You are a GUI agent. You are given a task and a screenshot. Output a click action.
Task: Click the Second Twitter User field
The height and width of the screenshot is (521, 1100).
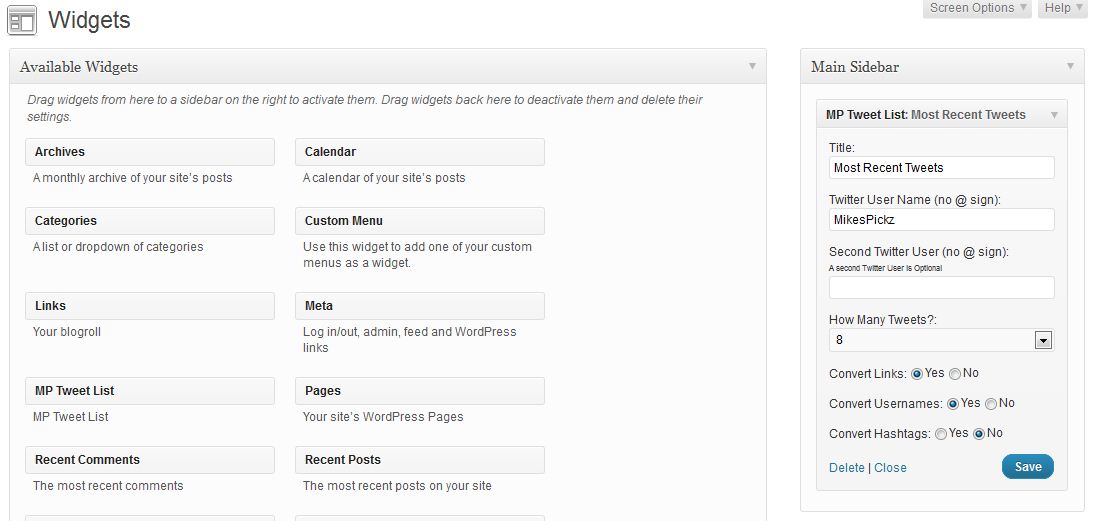pyautogui.click(x=941, y=287)
